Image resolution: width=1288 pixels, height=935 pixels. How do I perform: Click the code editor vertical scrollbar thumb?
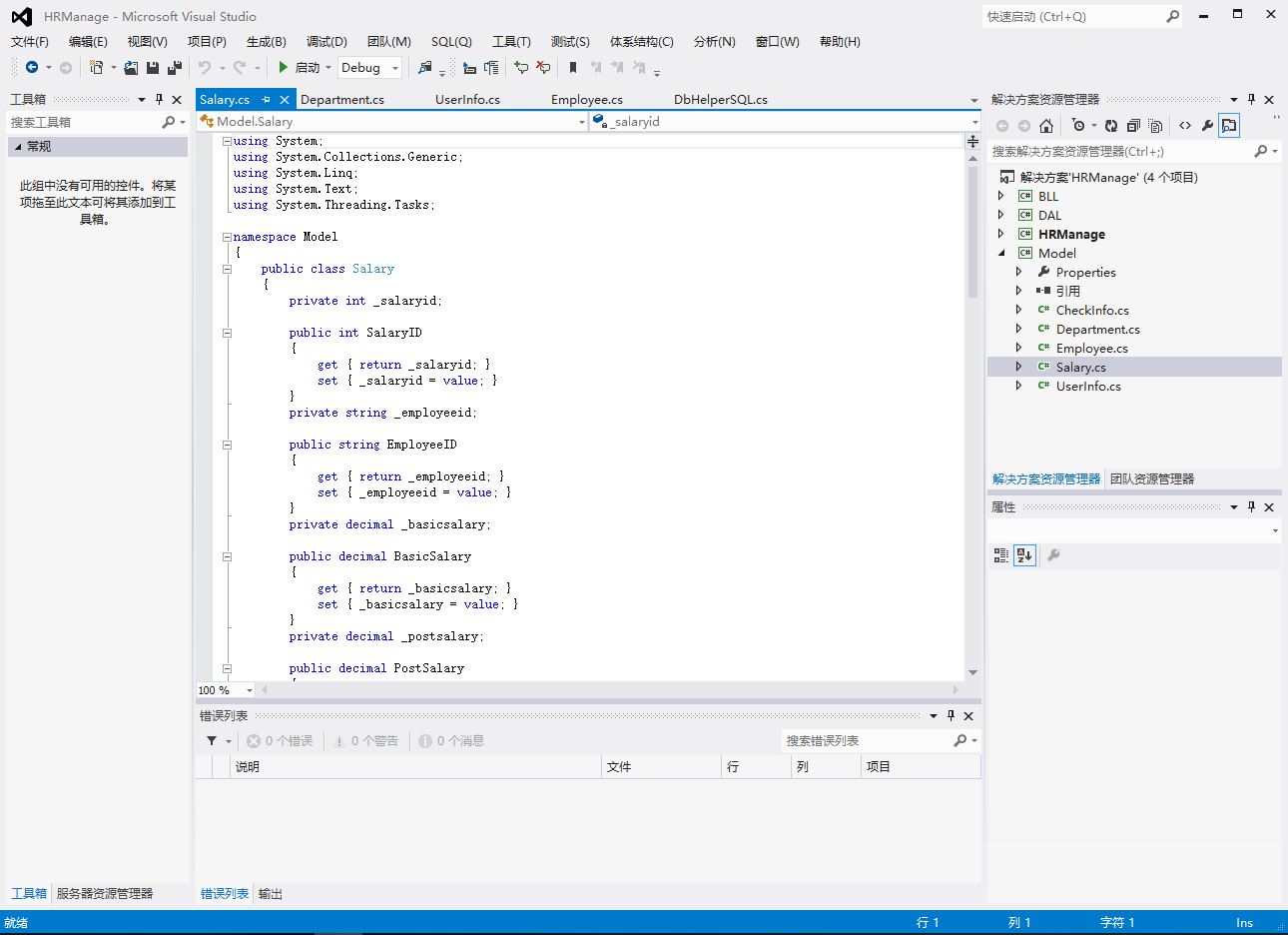click(x=972, y=232)
